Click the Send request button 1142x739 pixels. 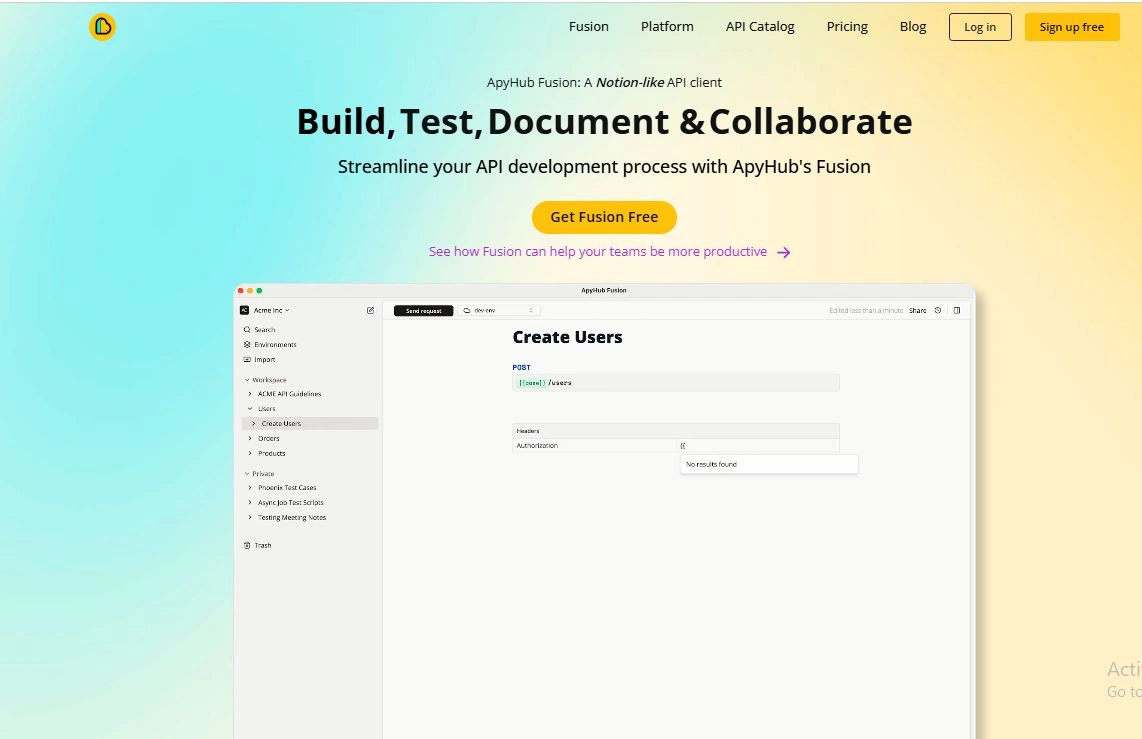coord(423,311)
